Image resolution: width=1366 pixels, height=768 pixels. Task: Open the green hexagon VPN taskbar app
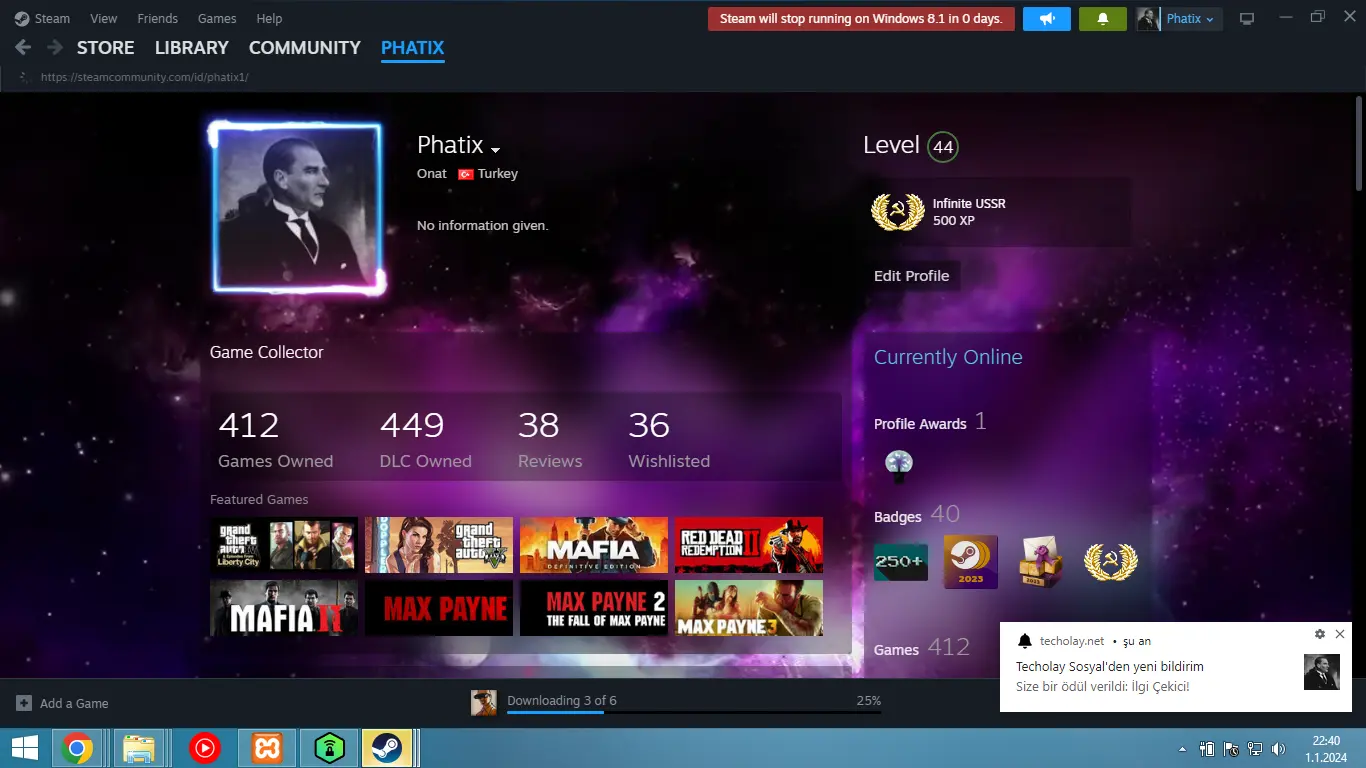pyautogui.click(x=329, y=747)
